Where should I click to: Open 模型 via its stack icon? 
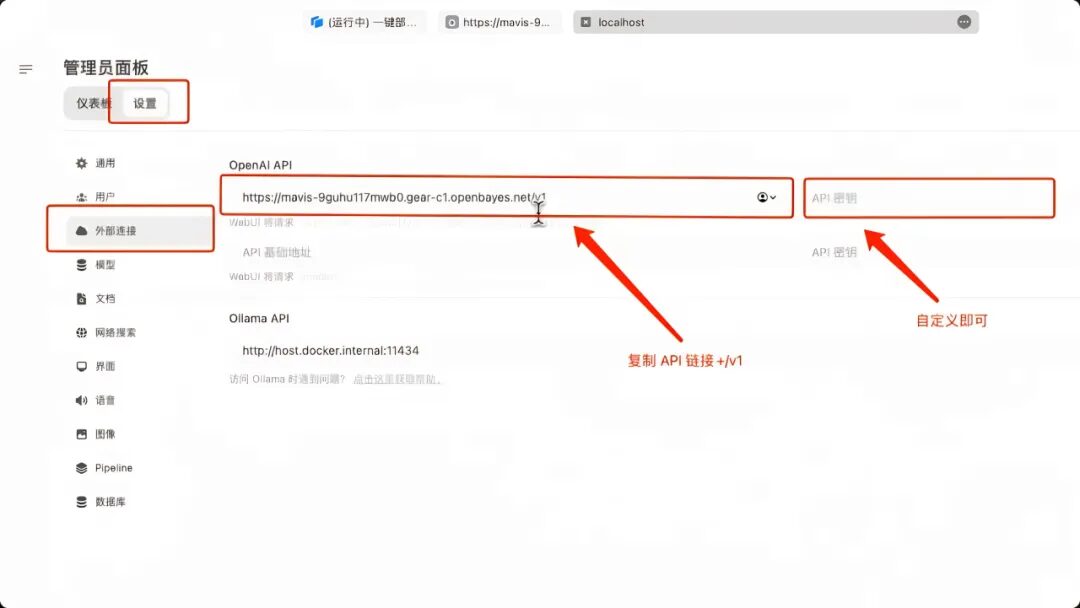point(82,265)
